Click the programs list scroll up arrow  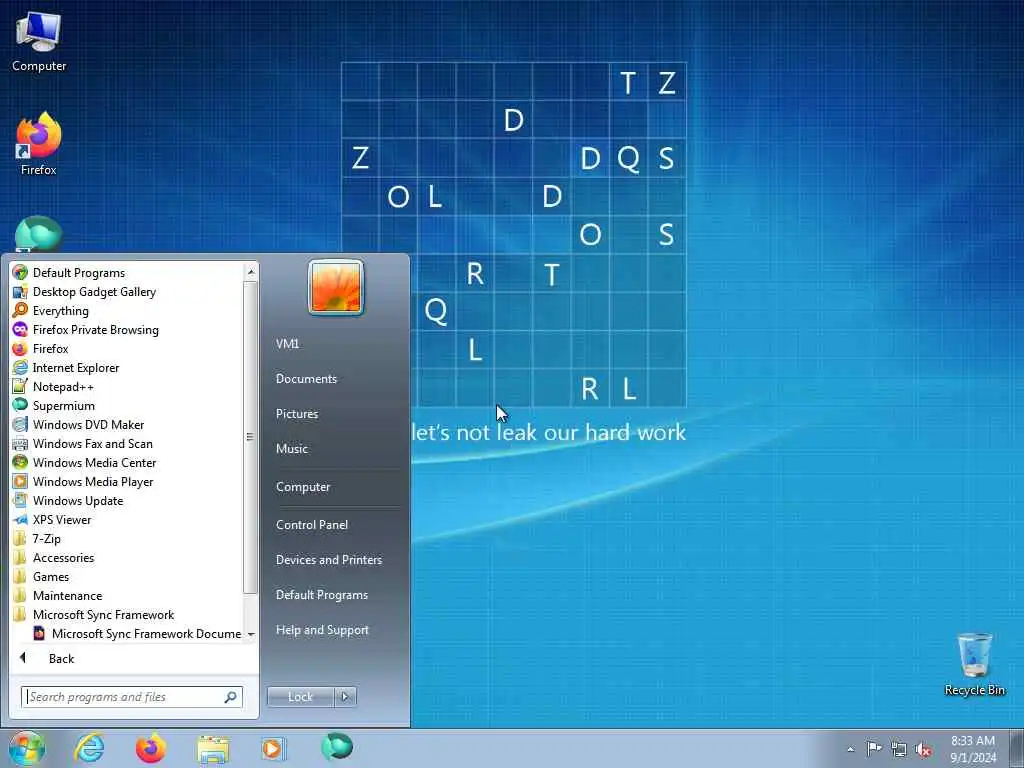coord(251,271)
